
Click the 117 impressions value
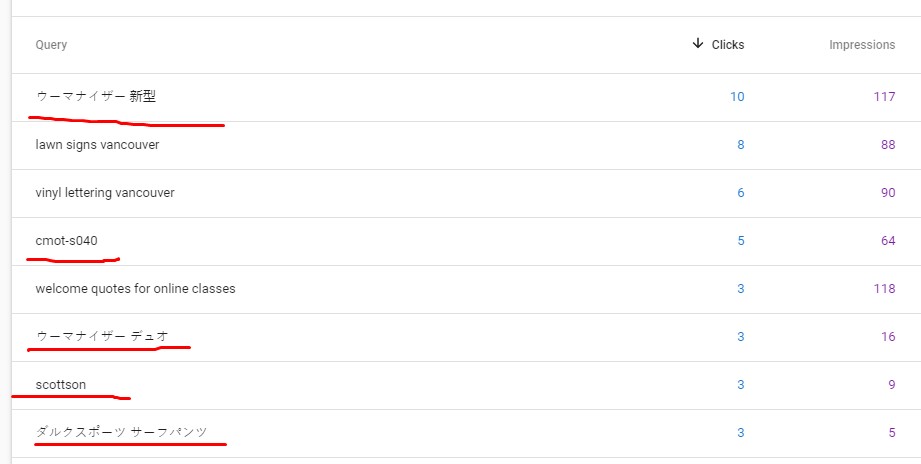click(884, 97)
